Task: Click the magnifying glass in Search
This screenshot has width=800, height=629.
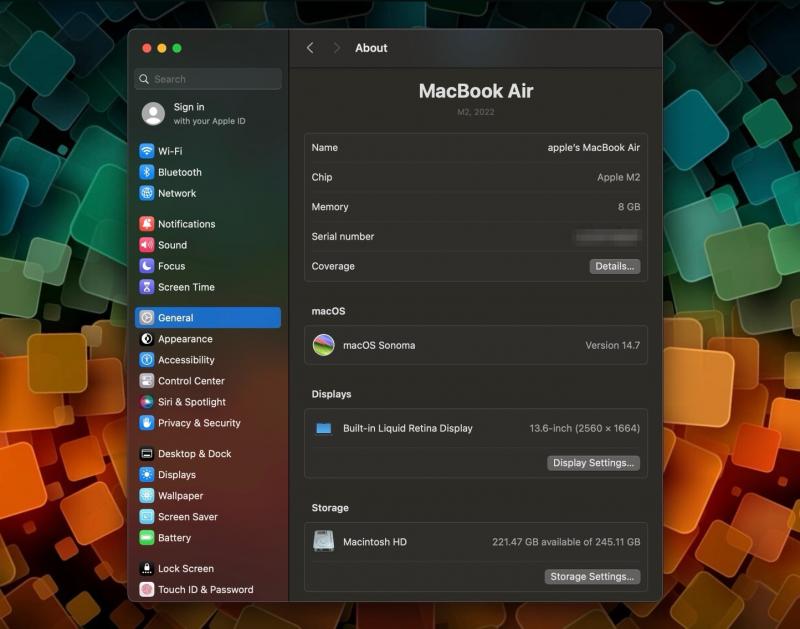Action: click(144, 79)
